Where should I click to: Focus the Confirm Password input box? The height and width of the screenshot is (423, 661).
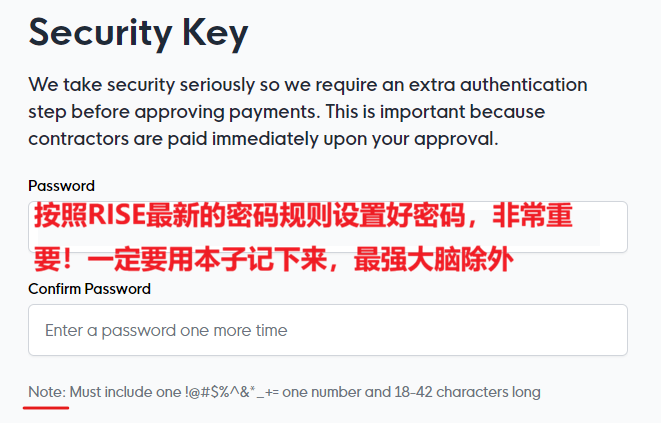(x=327, y=330)
